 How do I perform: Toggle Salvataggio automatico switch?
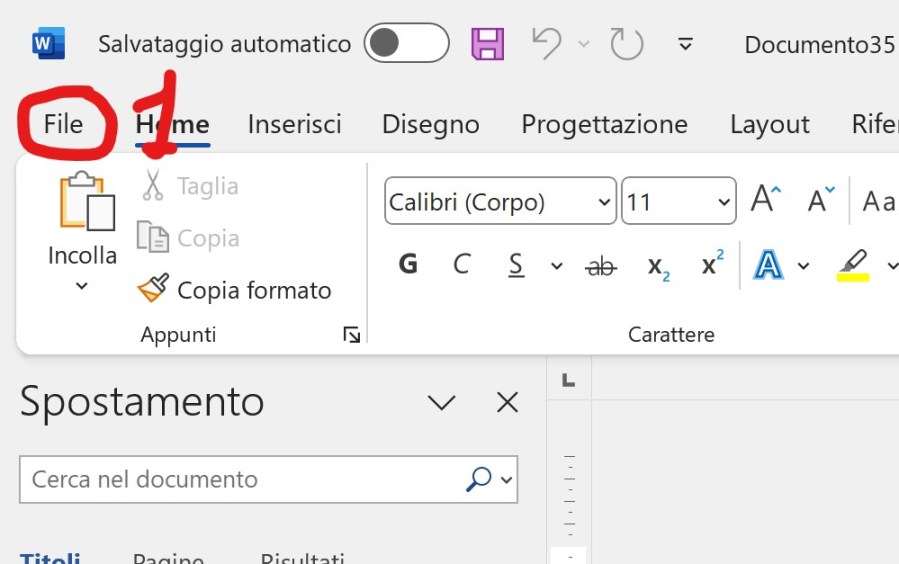tap(406, 43)
